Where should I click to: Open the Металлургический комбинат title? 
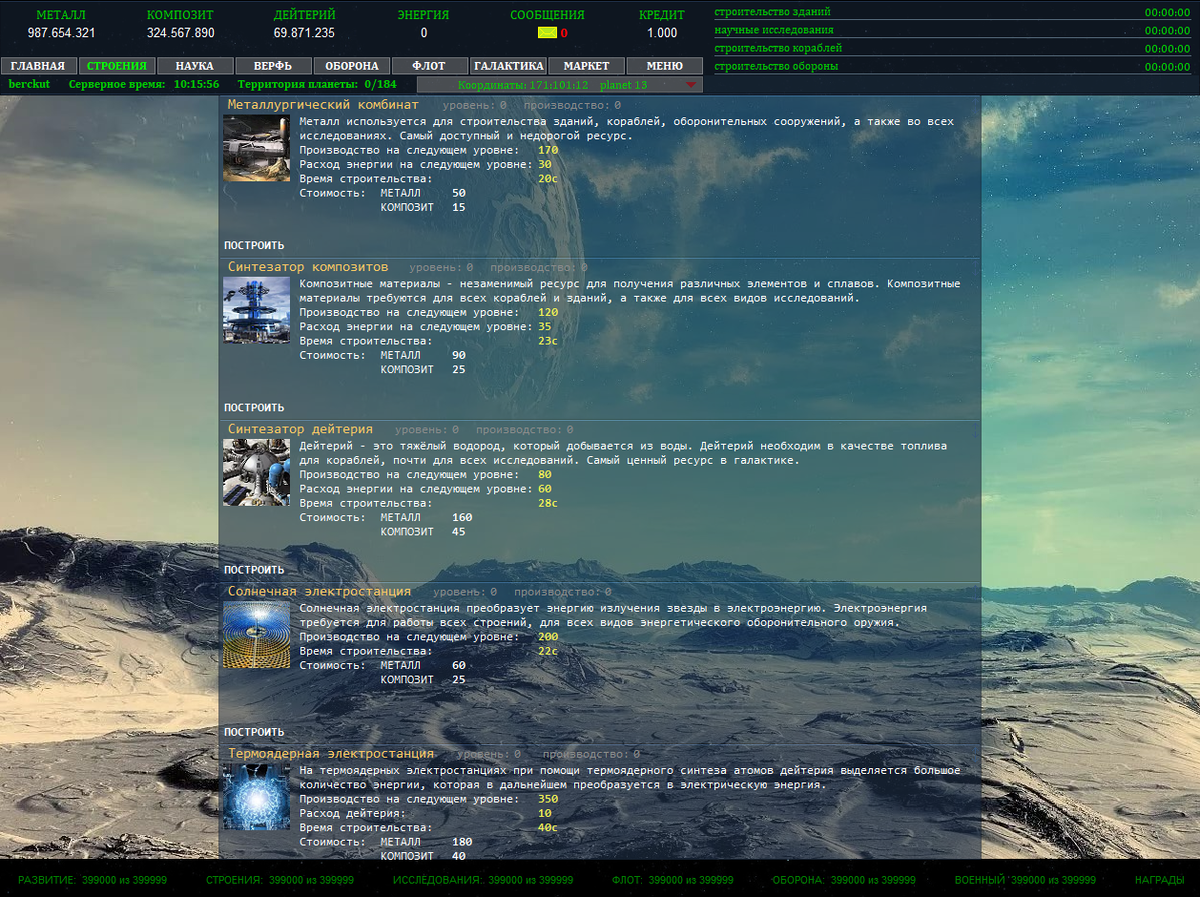323,105
